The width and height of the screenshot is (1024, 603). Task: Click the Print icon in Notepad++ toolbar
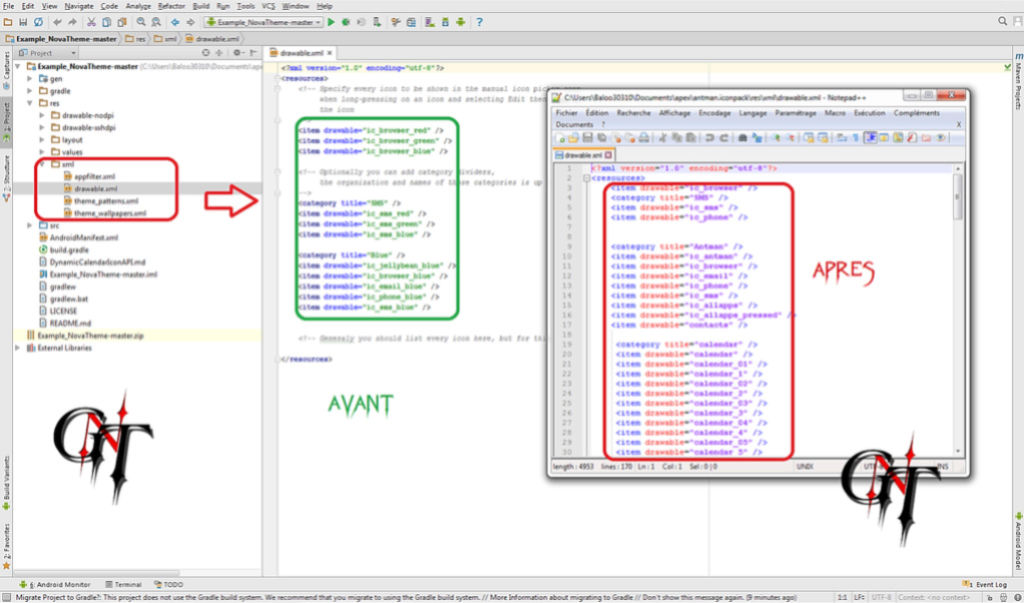click(x=644, y=138)
